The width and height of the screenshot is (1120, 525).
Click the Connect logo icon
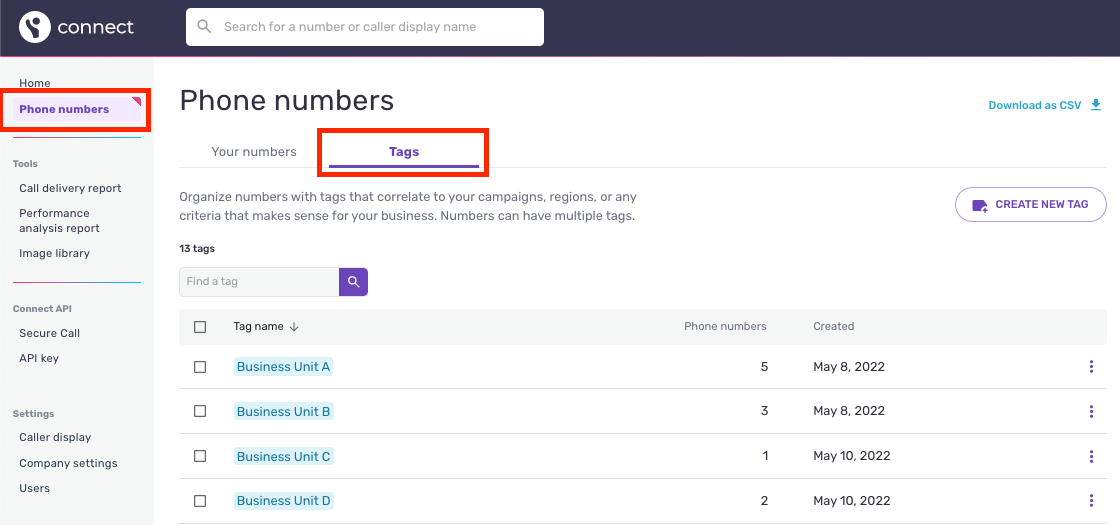pos(35,27)
